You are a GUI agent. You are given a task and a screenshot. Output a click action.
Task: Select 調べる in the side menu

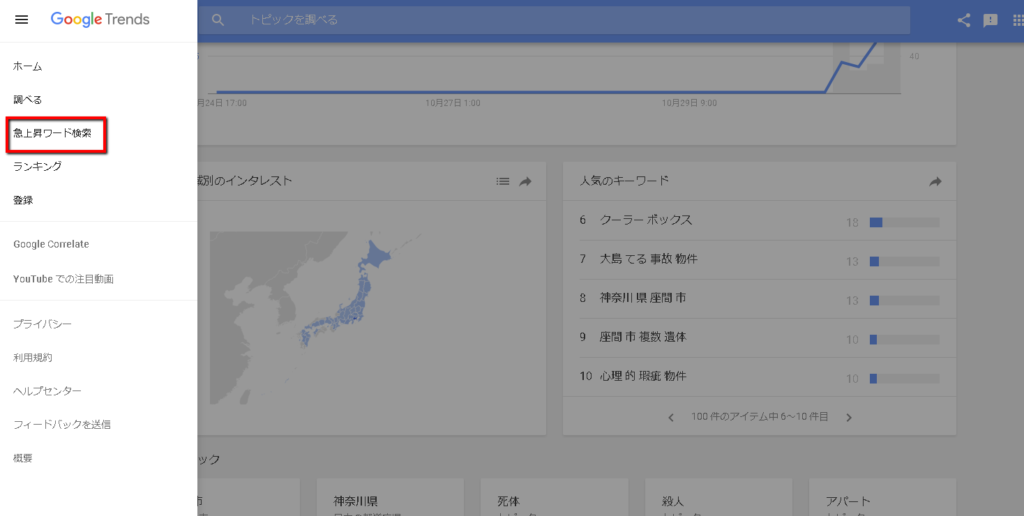pos(28,100)
